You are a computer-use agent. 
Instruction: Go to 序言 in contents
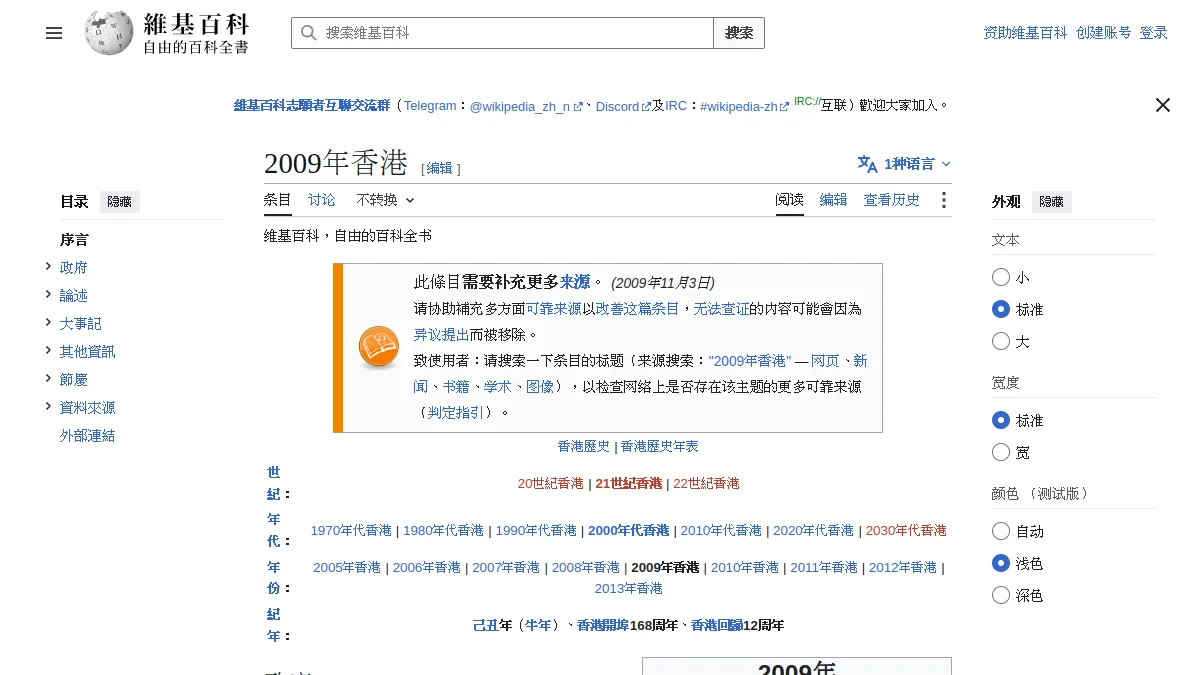click(x=74, y=240)
